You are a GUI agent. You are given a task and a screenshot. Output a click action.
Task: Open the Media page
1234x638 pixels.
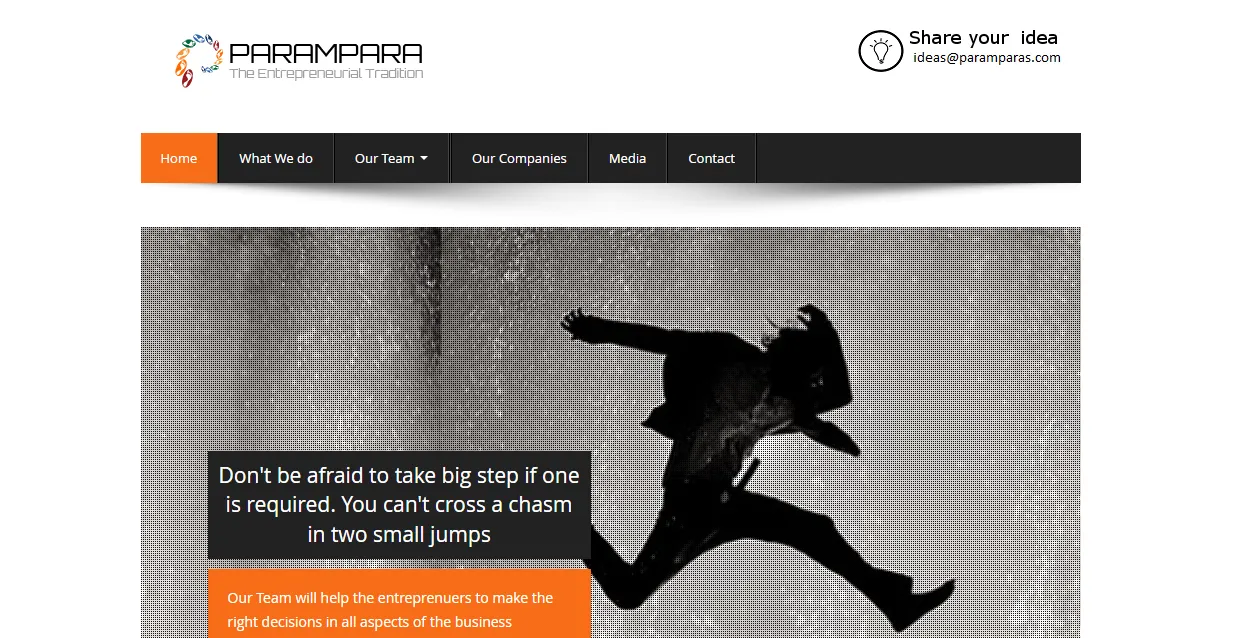627,158
